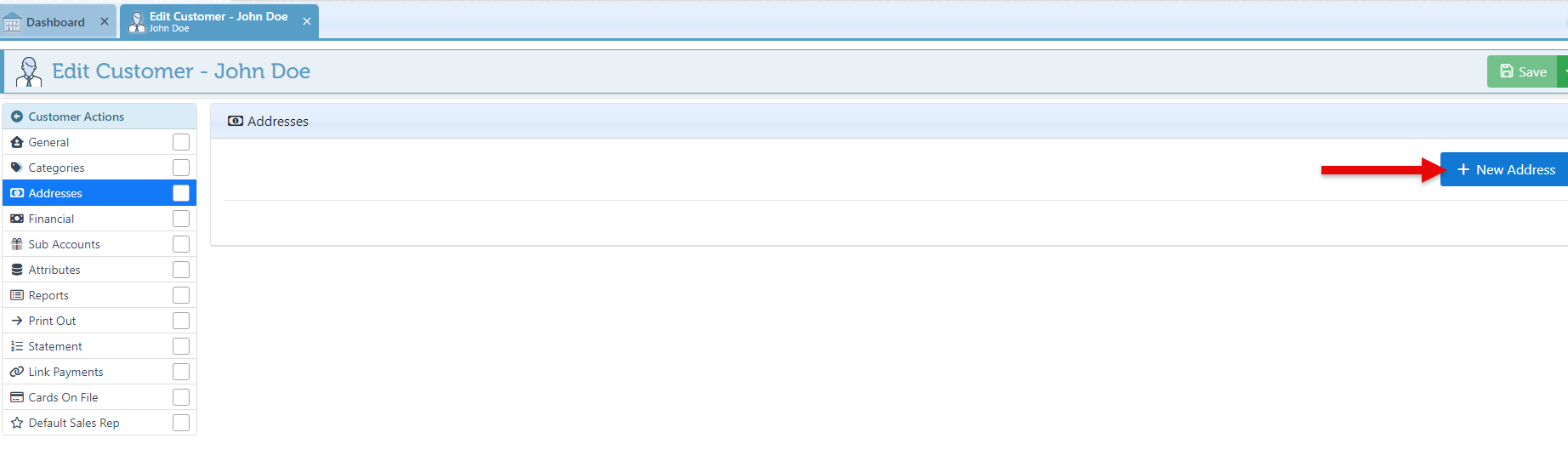Click the green Save button
Screen dimensions: 1568x461
pos(1523,71)
